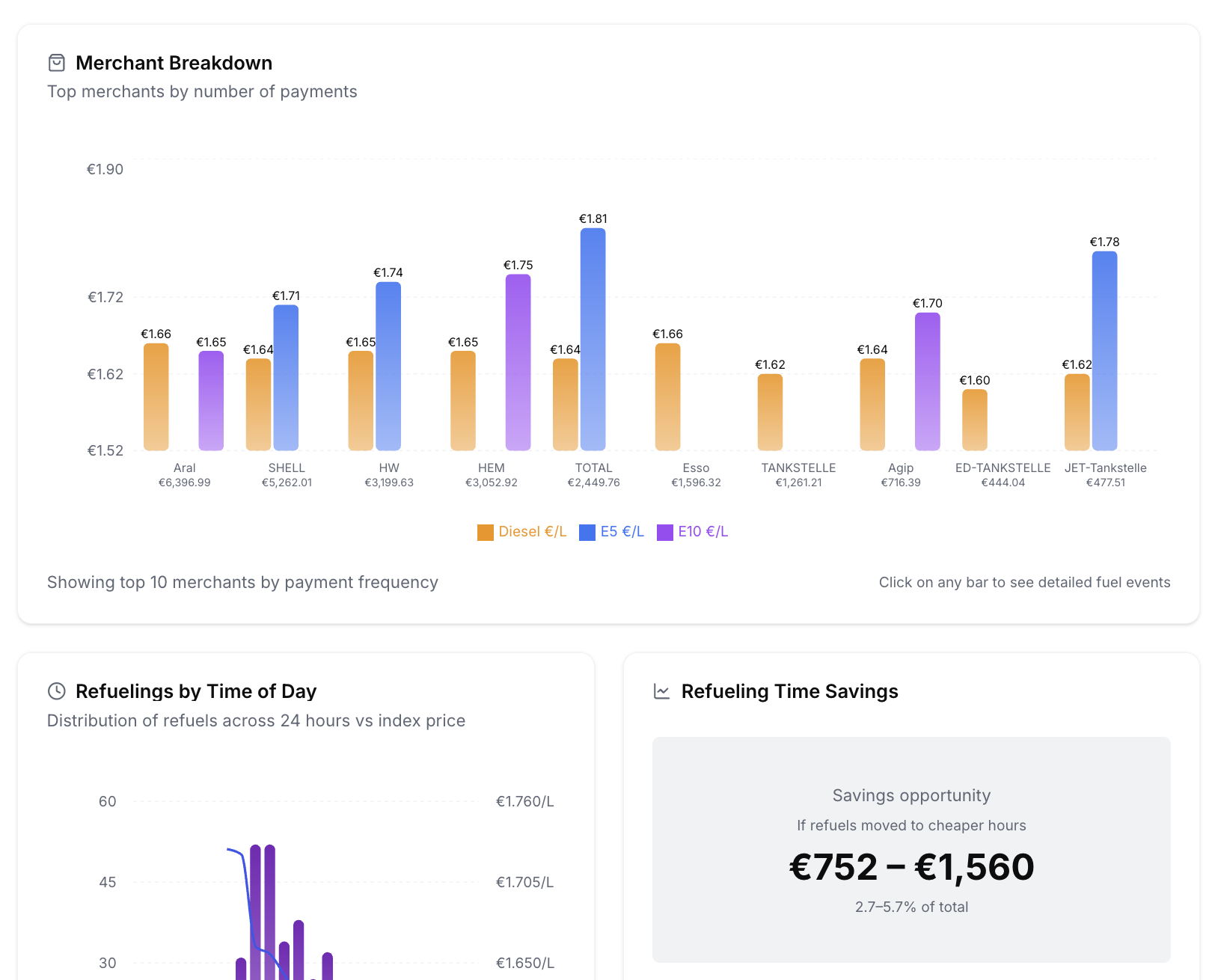Select JET-Tankstelle's €1.78 E5 bar
The height and width of the screenshot is (980, 1215).
point(1104,351)
